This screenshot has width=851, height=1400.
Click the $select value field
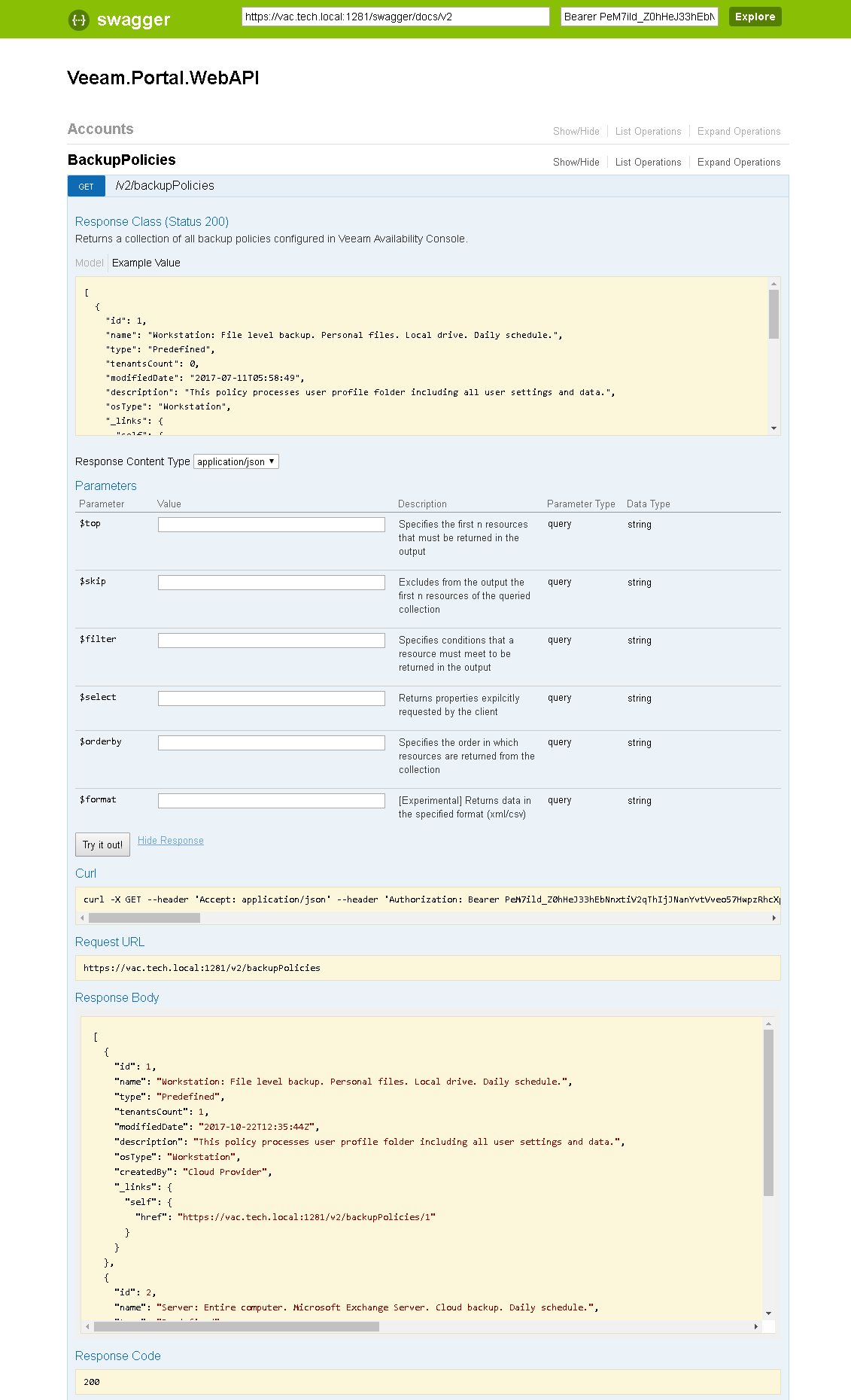[x=271, y=698]
